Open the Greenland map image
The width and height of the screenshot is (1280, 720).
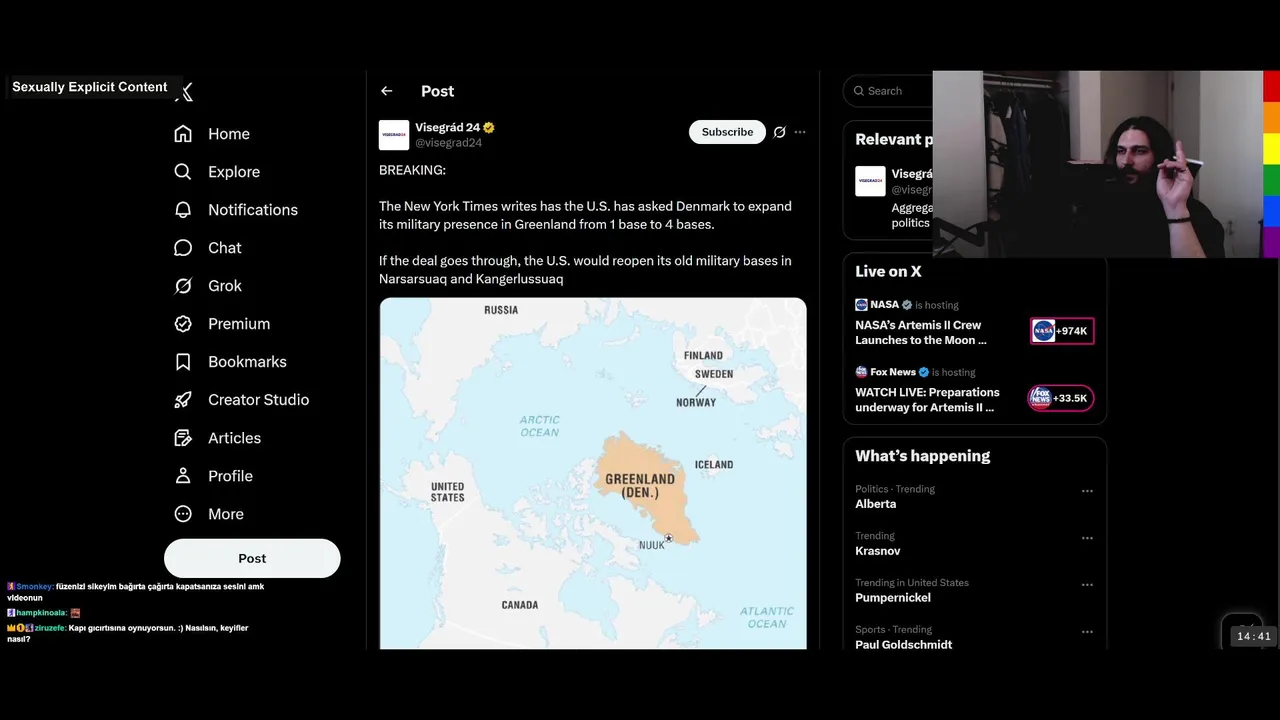(593, 473)
